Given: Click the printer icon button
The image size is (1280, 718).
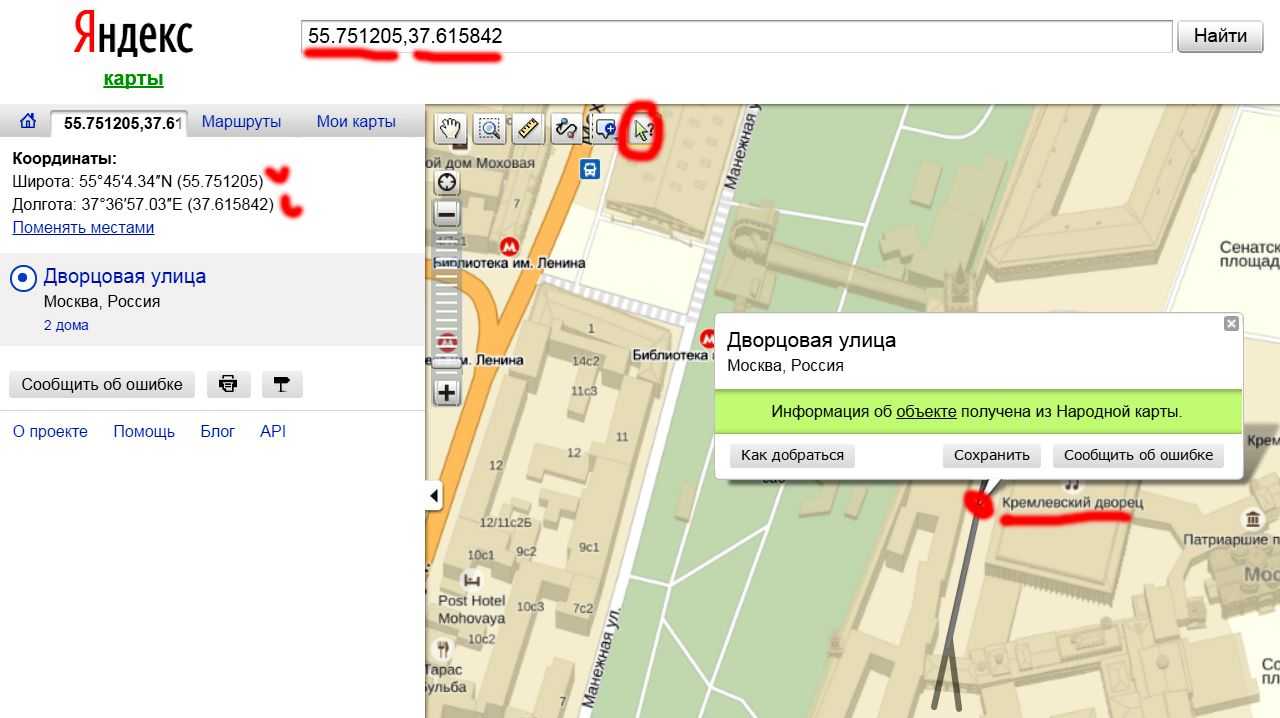Looking at the screenshot, I should click(x=228, y=384).
